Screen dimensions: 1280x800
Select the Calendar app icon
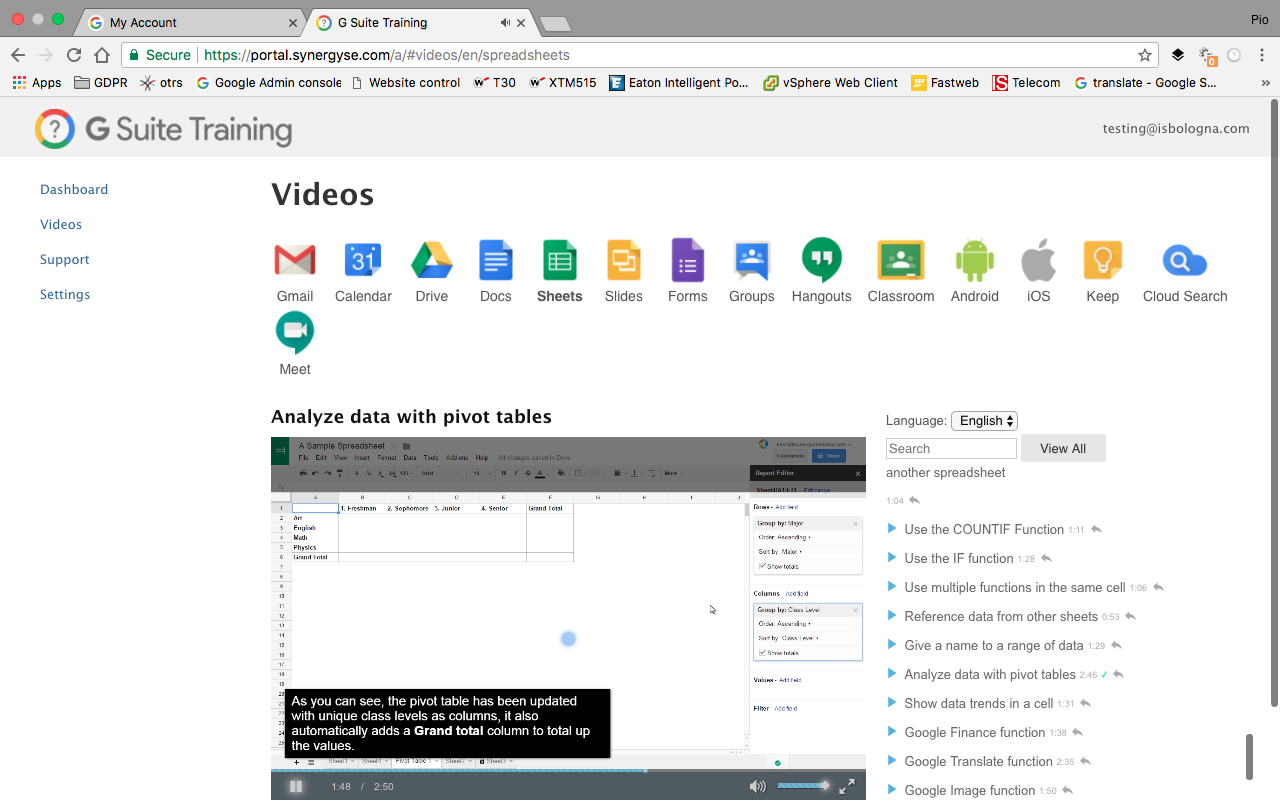coord(363,260)
